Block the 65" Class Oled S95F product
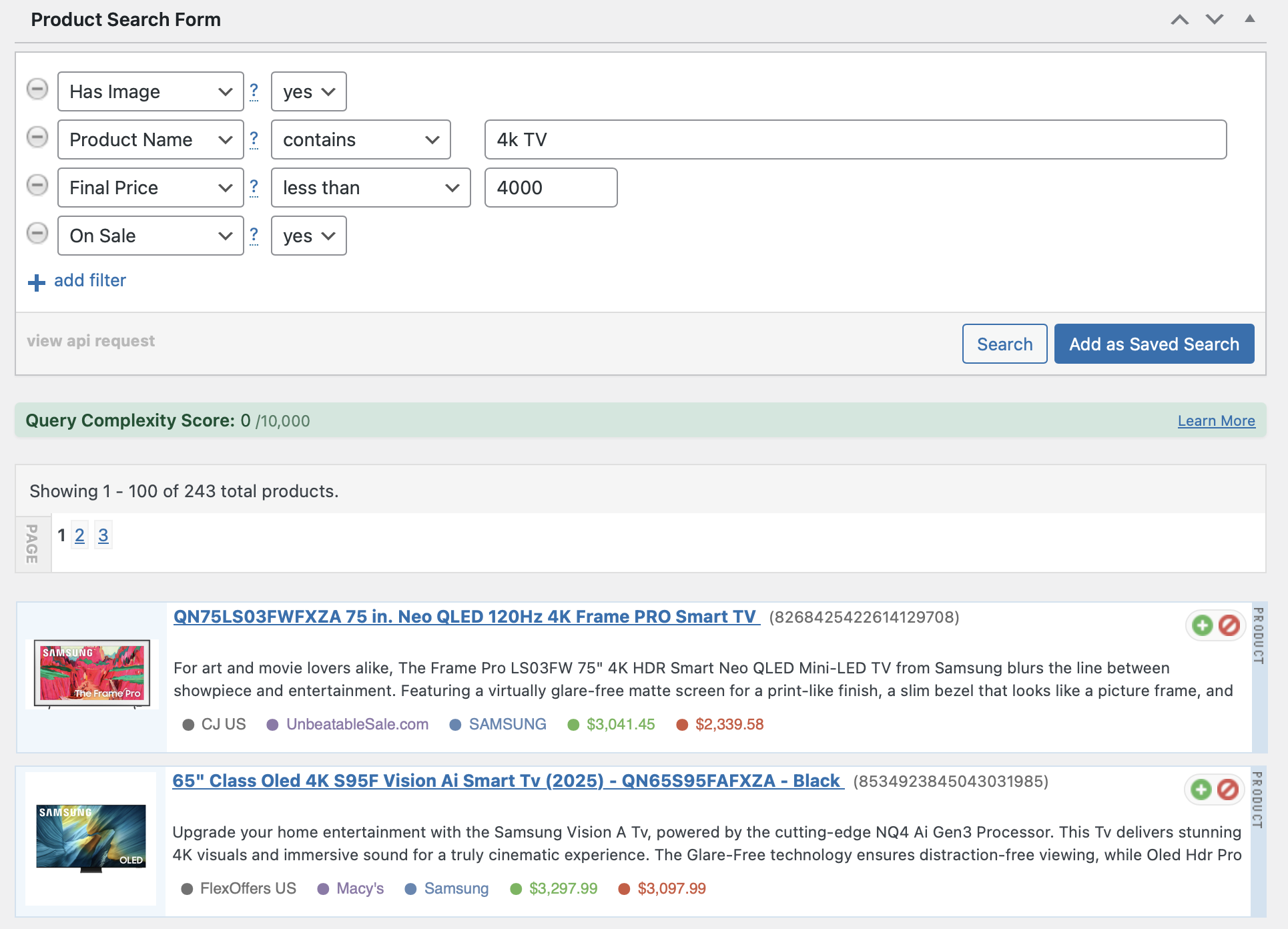This screenshot has width=1288, height=929. [x=1227, y=790]
